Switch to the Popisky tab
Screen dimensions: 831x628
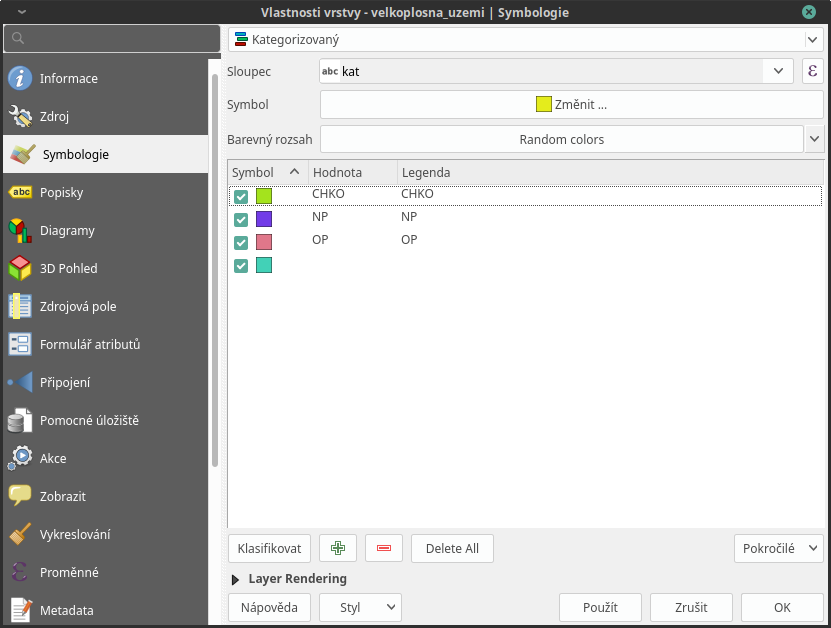pos(105,192)
